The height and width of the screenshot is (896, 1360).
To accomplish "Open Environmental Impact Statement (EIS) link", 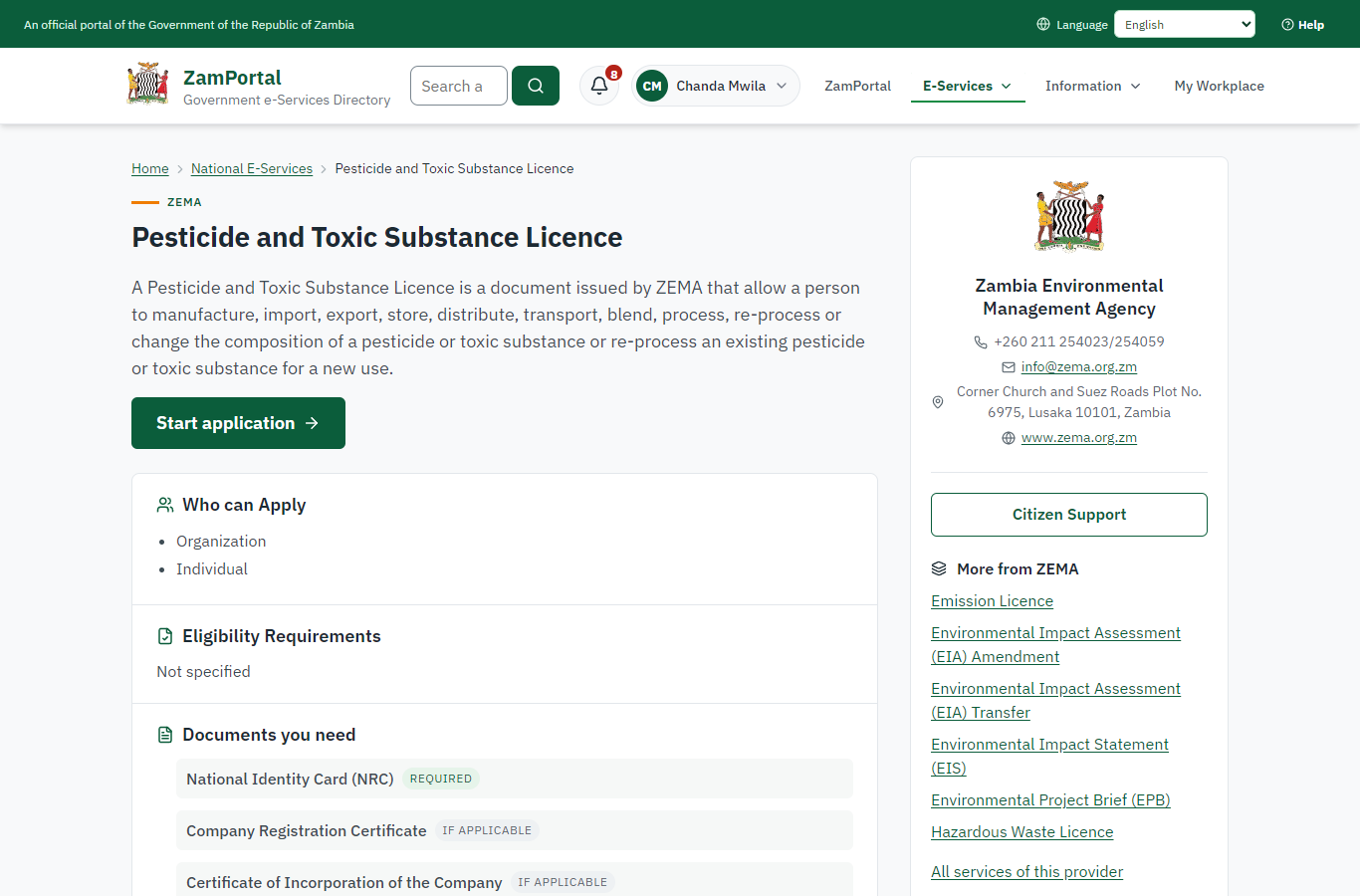I will (1049, 757).
